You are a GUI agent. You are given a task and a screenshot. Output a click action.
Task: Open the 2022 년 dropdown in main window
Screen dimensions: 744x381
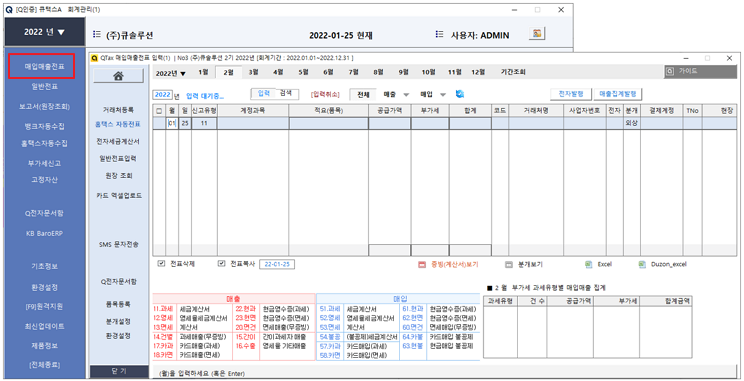click(x=45, y=32)
